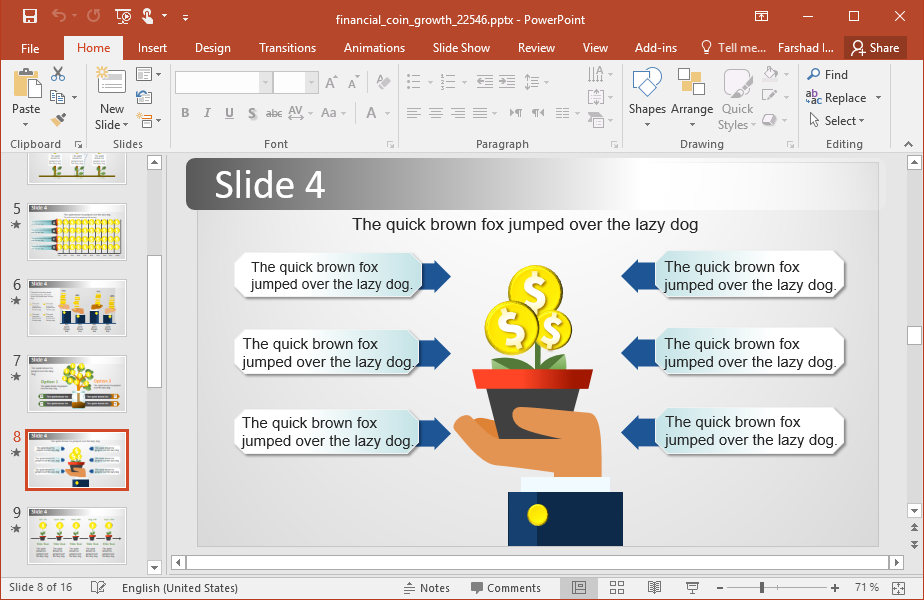The height and width of the screenshot is (600, 924).
Task: Open the Design tab
Action: click(x=212, y=48)
